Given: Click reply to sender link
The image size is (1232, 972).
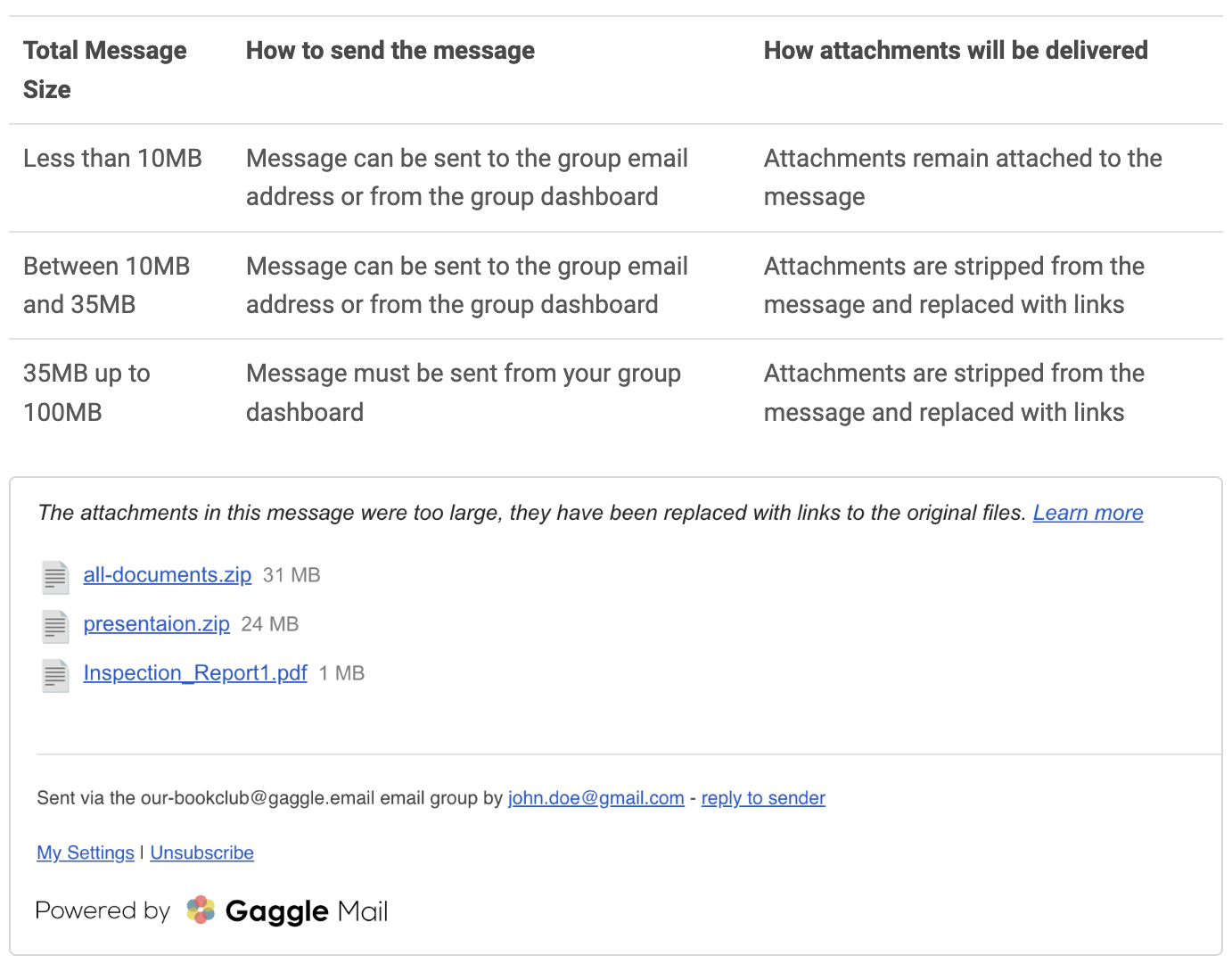Looking at the screenshot, I should click(x=763, y=798).
